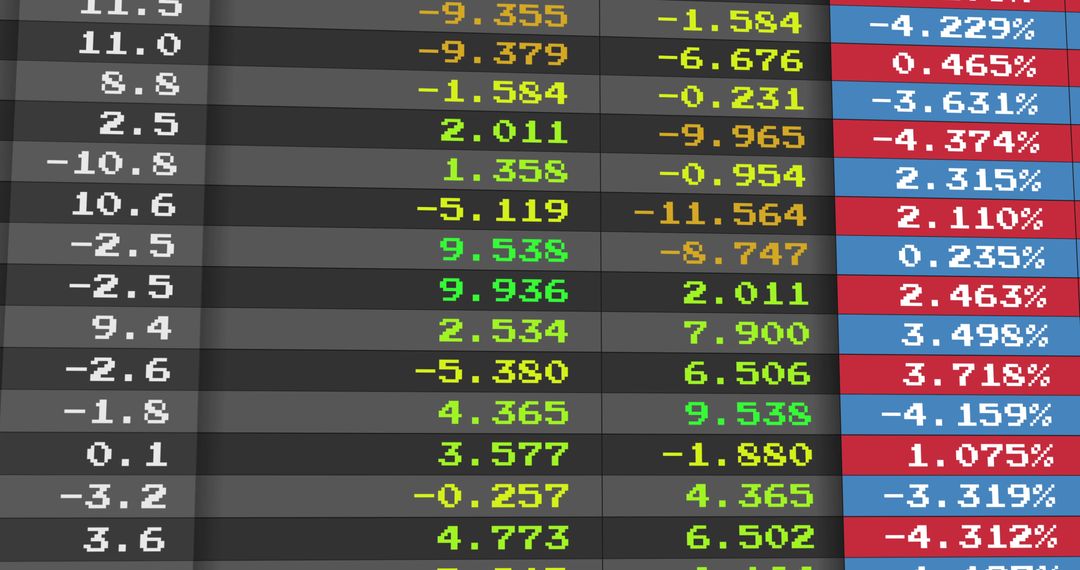1080x570 pixels.
Task: Click the -10.8 cell
Action: [x=112, y=165]
